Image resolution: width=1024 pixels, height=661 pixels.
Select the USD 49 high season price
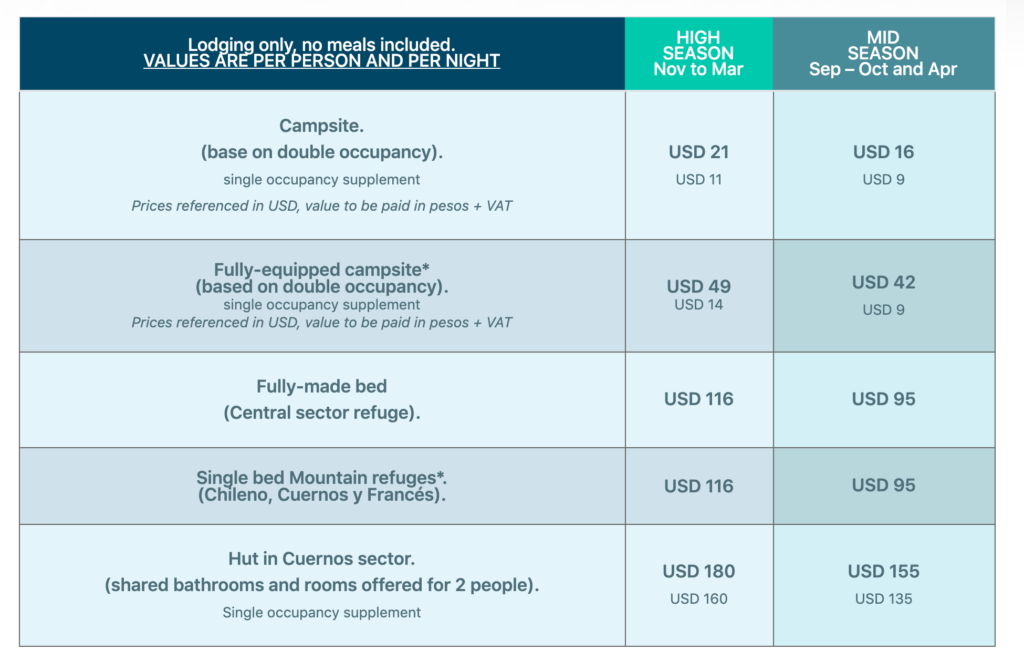698,287
